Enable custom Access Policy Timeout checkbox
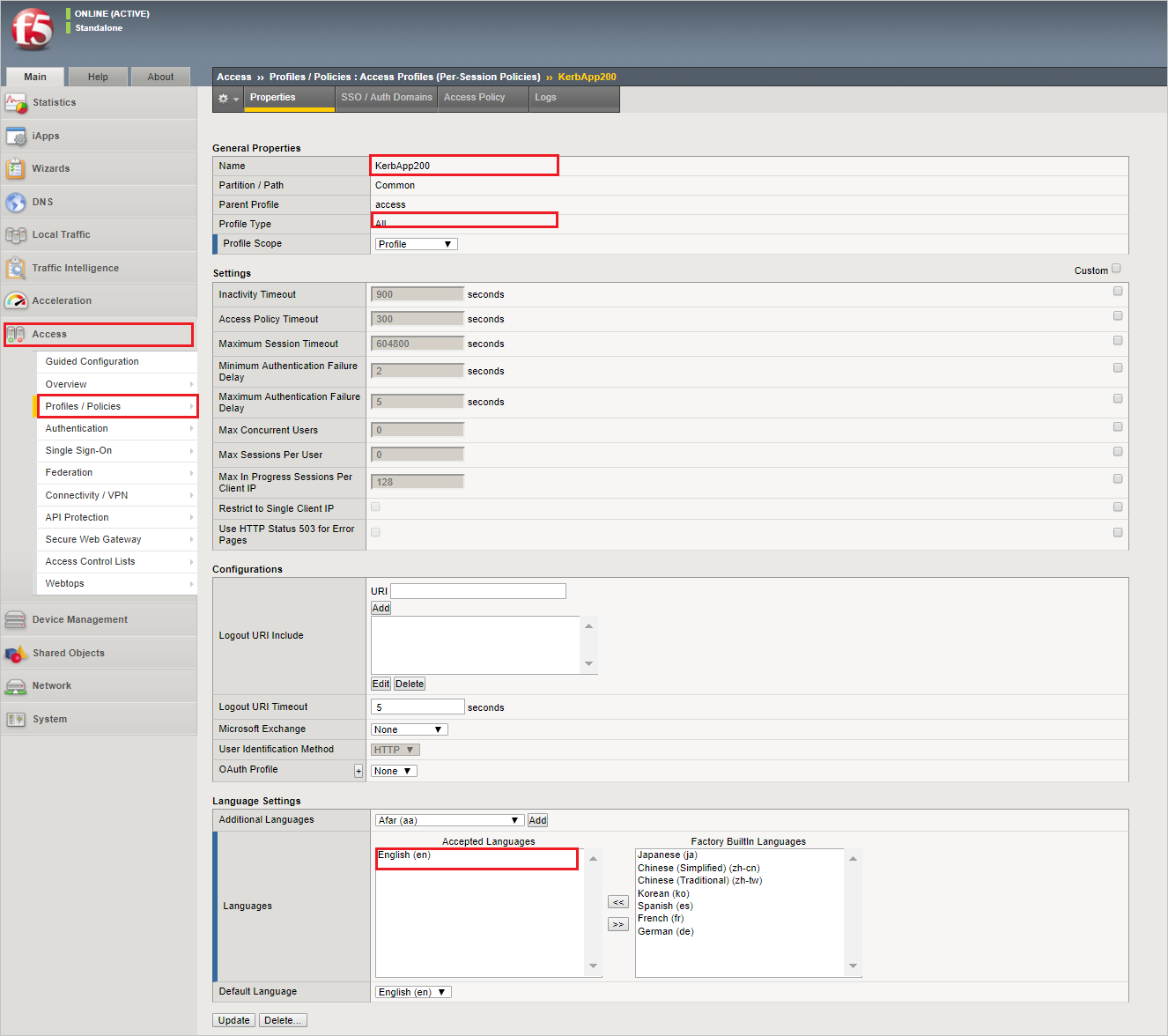 1118,315
